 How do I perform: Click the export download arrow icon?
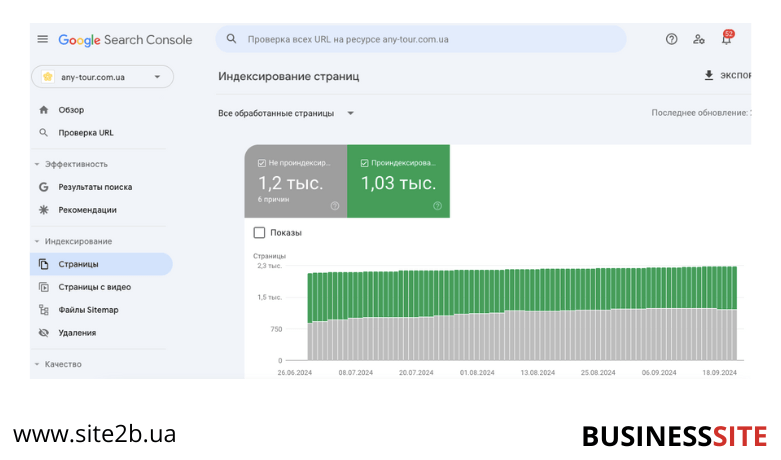point(709,75)
